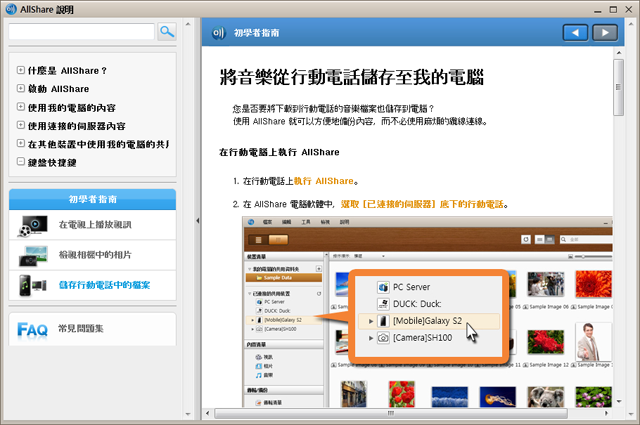Expand the 使用我的電腦的內容 topic
Image resolution: width=640 pixels, height=425 pixels.
click(20, 107)
